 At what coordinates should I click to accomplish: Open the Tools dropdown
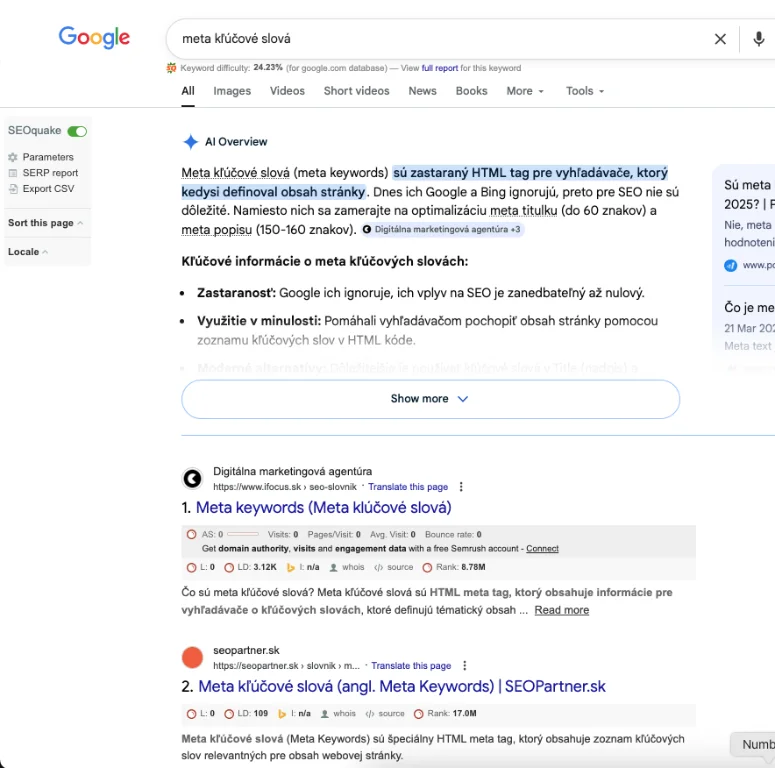pyautogui.click(x=585, y=91)
